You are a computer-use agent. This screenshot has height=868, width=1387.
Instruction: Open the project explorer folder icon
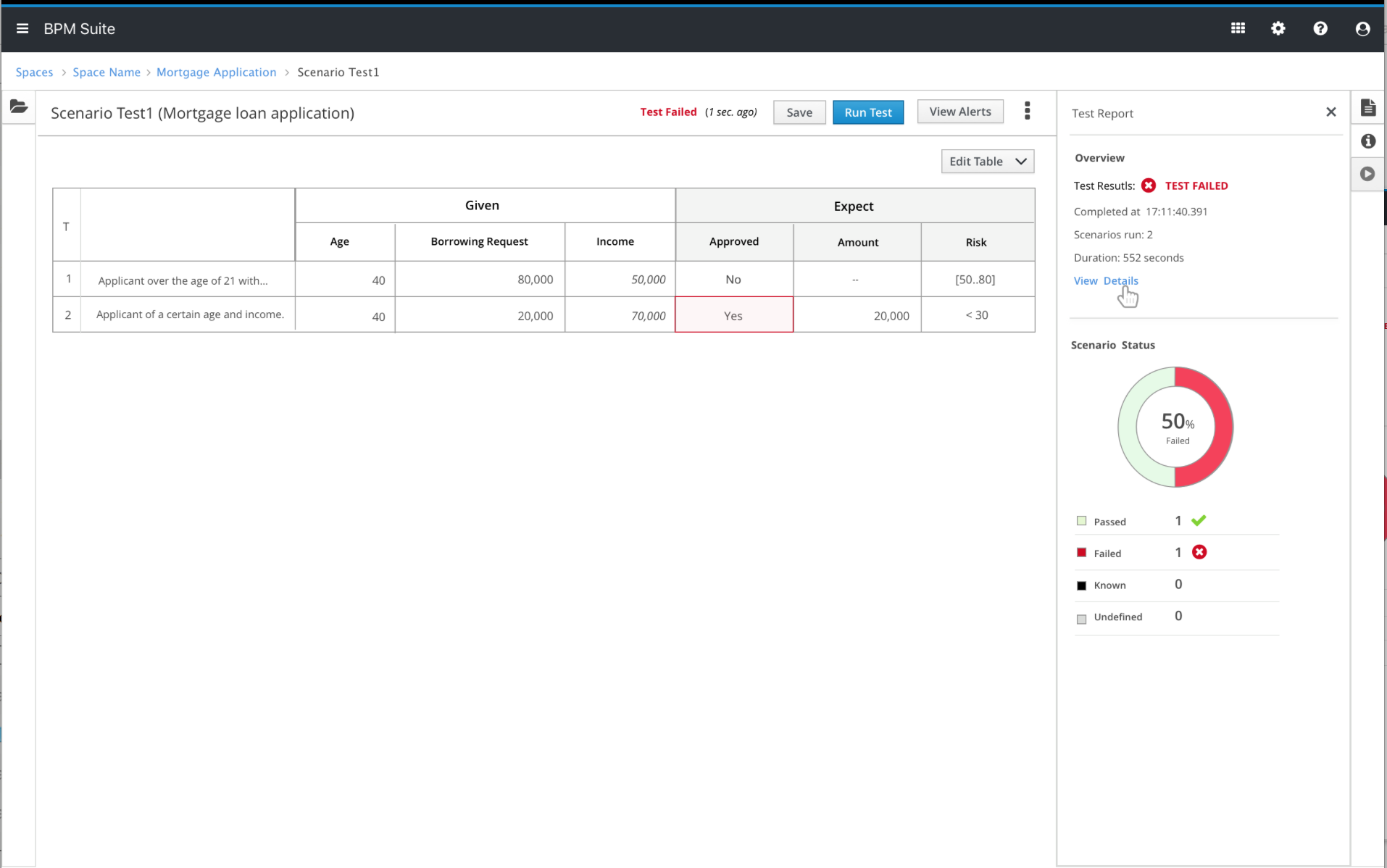click(x=19, y=107)
